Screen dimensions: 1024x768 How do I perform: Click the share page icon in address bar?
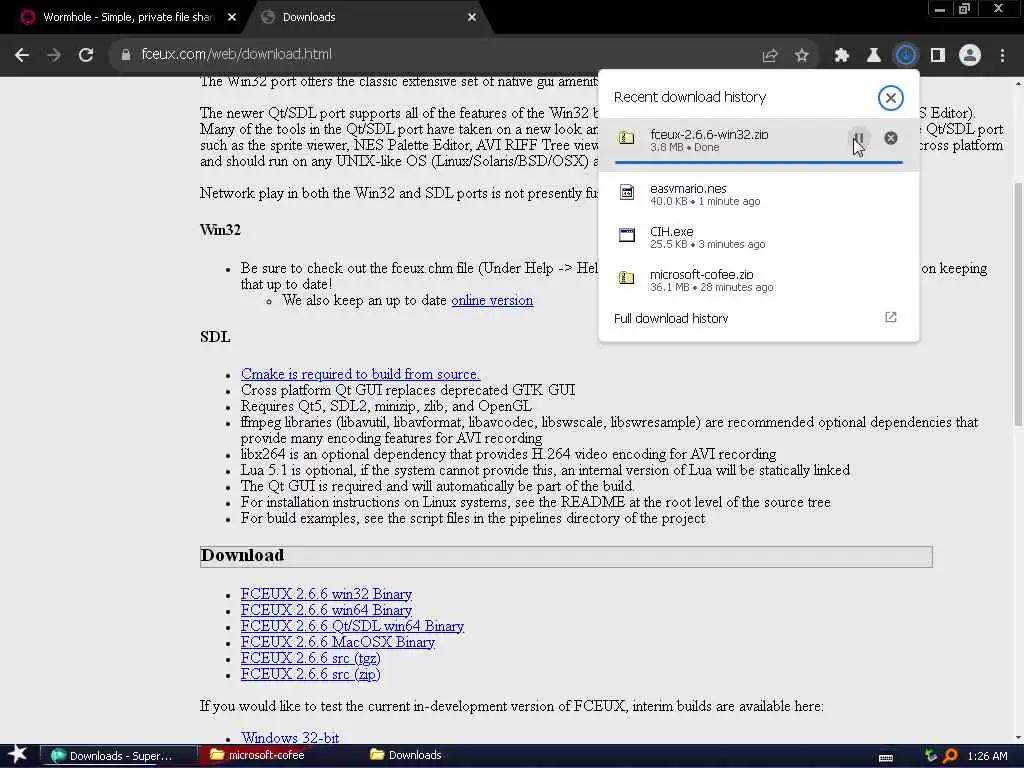click(x=770, y=56)
